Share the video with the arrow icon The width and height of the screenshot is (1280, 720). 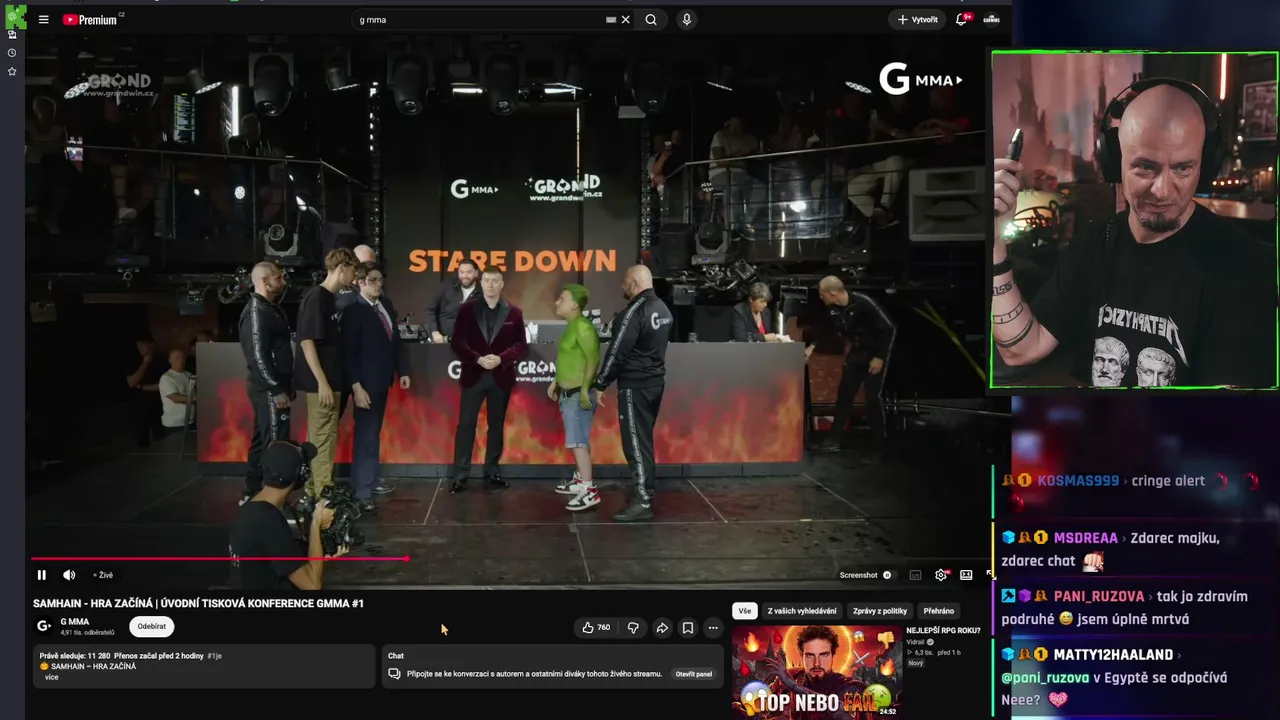tap(662, 628)
